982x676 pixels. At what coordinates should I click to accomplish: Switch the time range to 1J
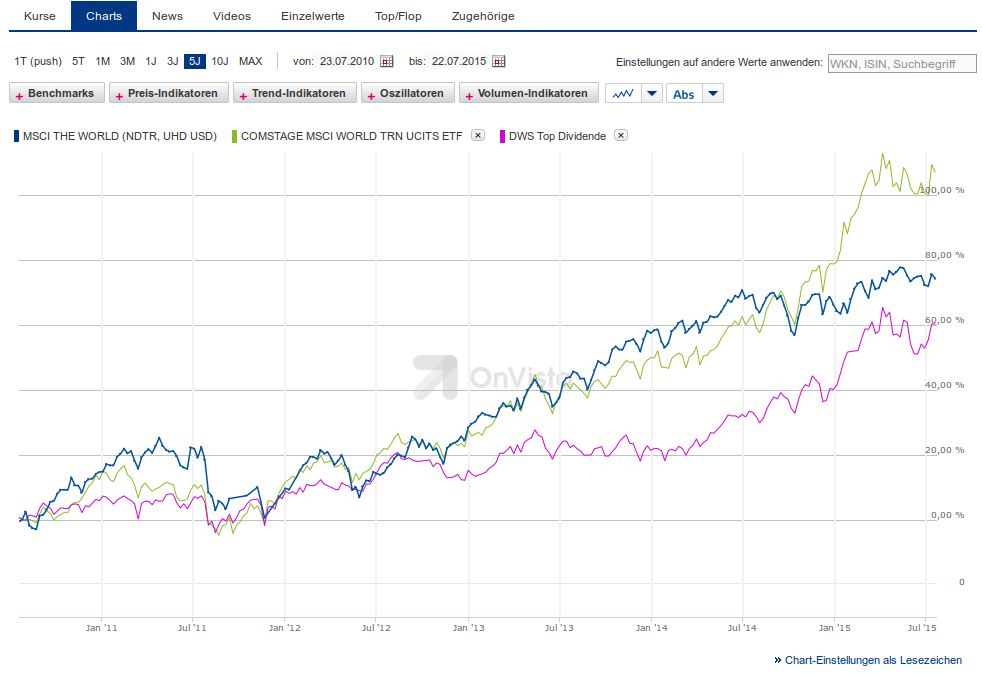click(x=151, y=62)
